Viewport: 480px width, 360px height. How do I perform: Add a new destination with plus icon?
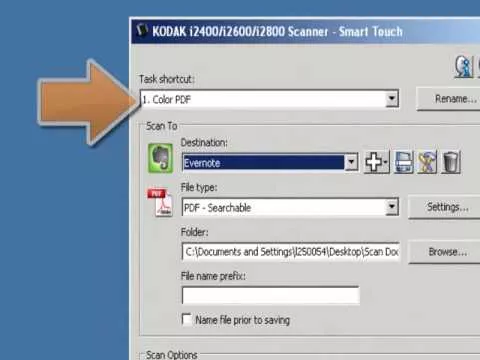click(377, 162)
